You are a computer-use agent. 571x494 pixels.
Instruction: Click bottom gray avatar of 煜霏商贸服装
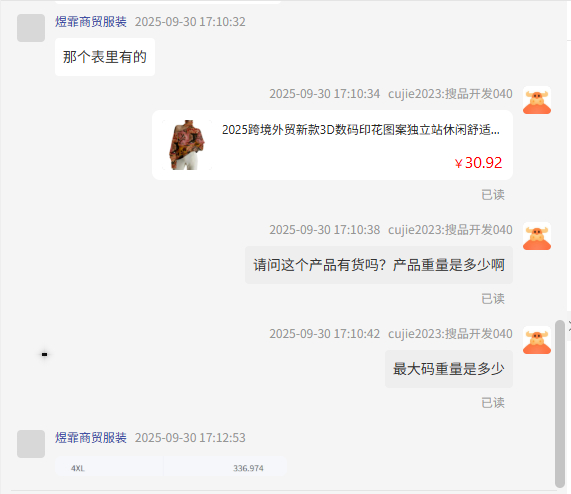pyautogui.click(x=31, y=444)
